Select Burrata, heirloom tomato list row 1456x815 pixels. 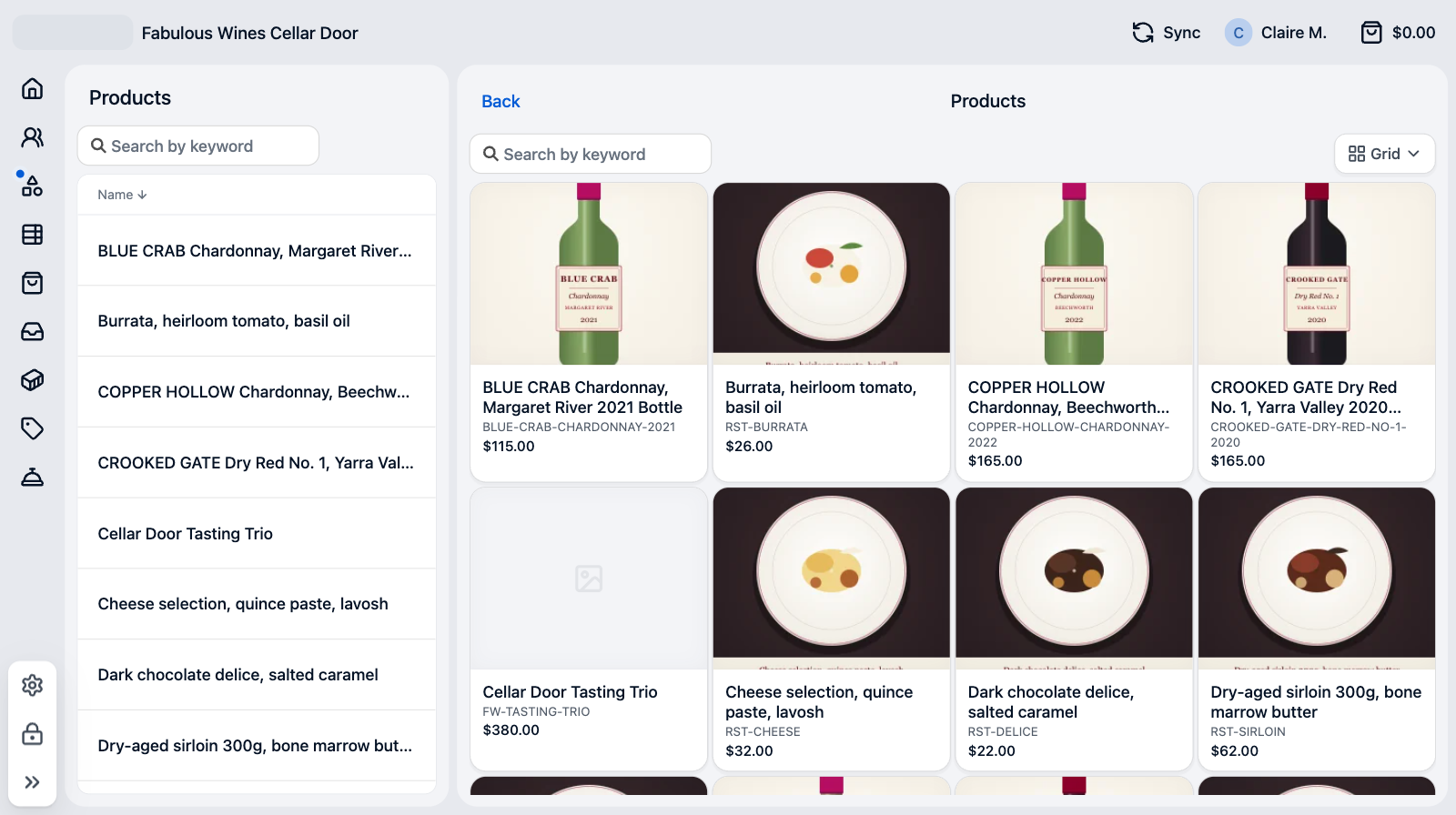[257, 321]
